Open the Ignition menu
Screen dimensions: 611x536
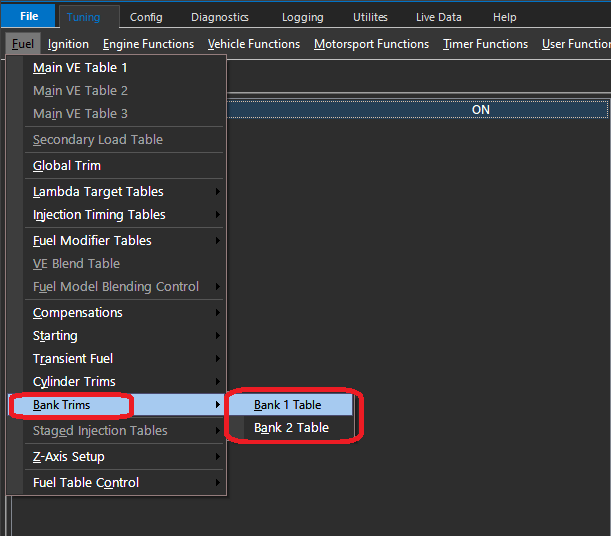point(68,44)
